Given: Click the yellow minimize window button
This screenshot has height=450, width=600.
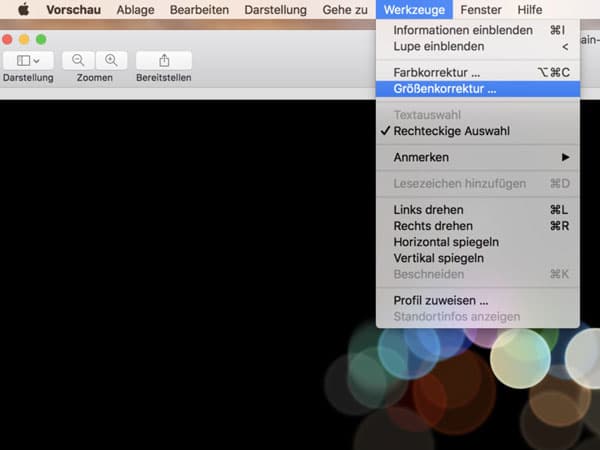Looking at the screenshot, I should pyautogui.click(x=24, y=39).
